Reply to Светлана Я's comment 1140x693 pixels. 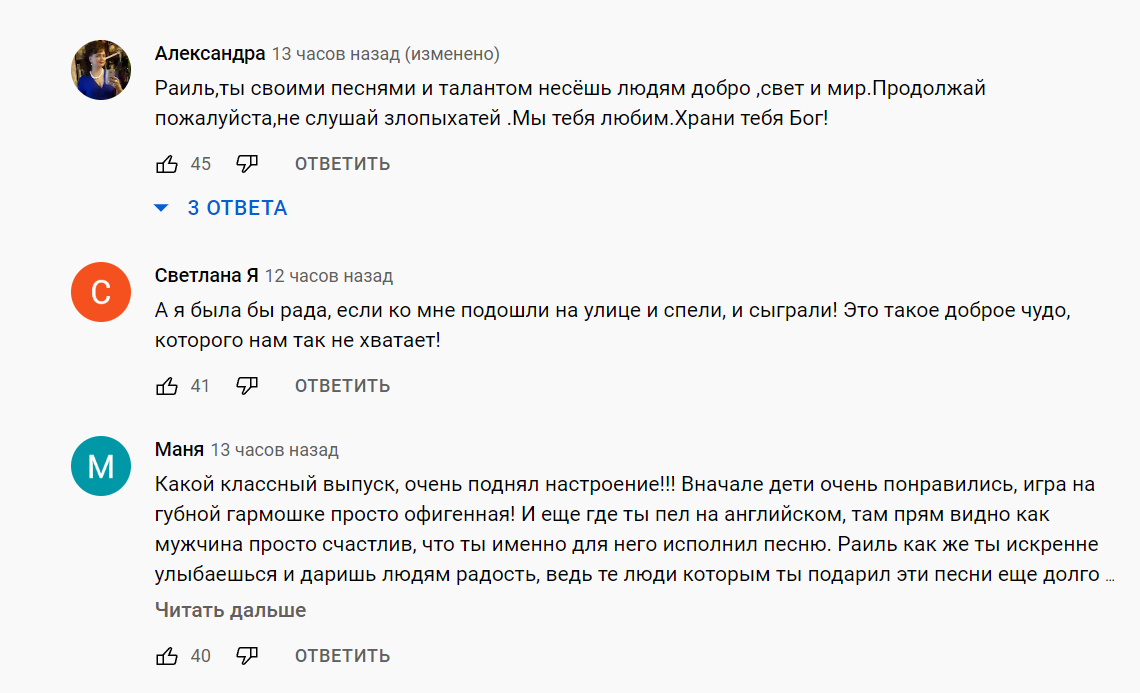[x=342, y=386]
